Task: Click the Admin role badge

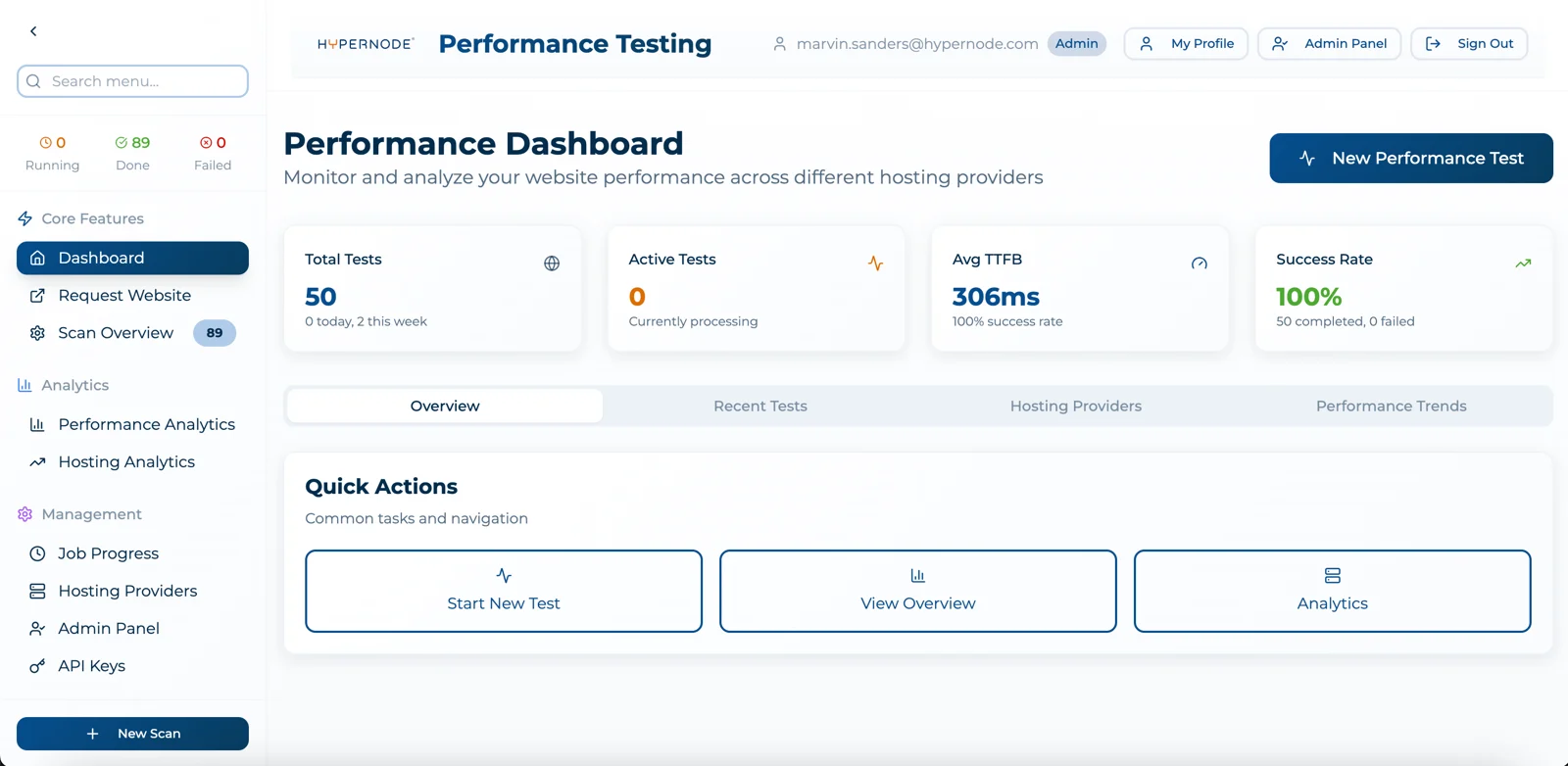Action: click(1076, 44)
